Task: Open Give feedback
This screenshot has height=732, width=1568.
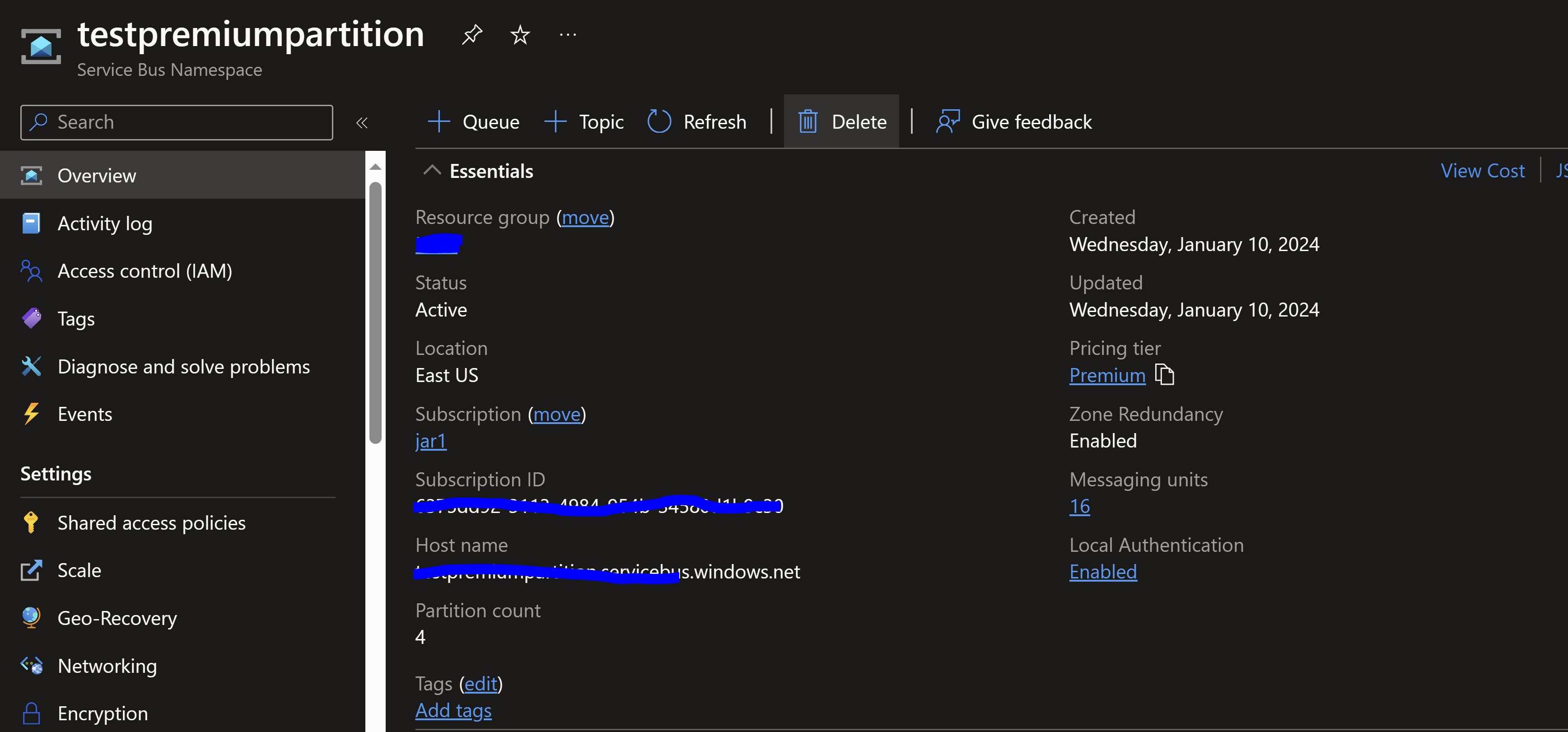Action: click(1014, 121)
